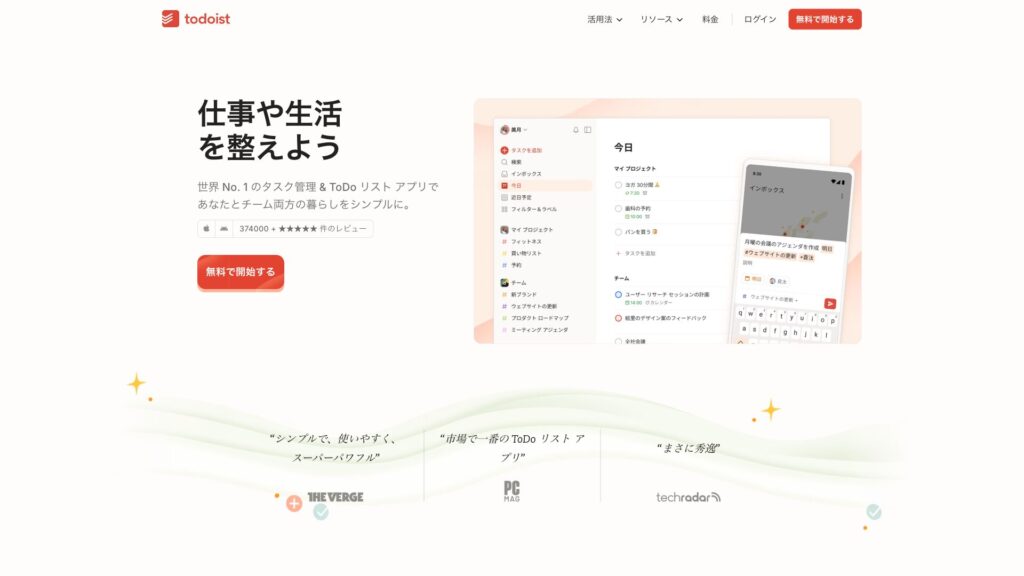Click the Todoist logo in the header
The height and width of the screenshot is (576, 1024).
click(196, 19)
